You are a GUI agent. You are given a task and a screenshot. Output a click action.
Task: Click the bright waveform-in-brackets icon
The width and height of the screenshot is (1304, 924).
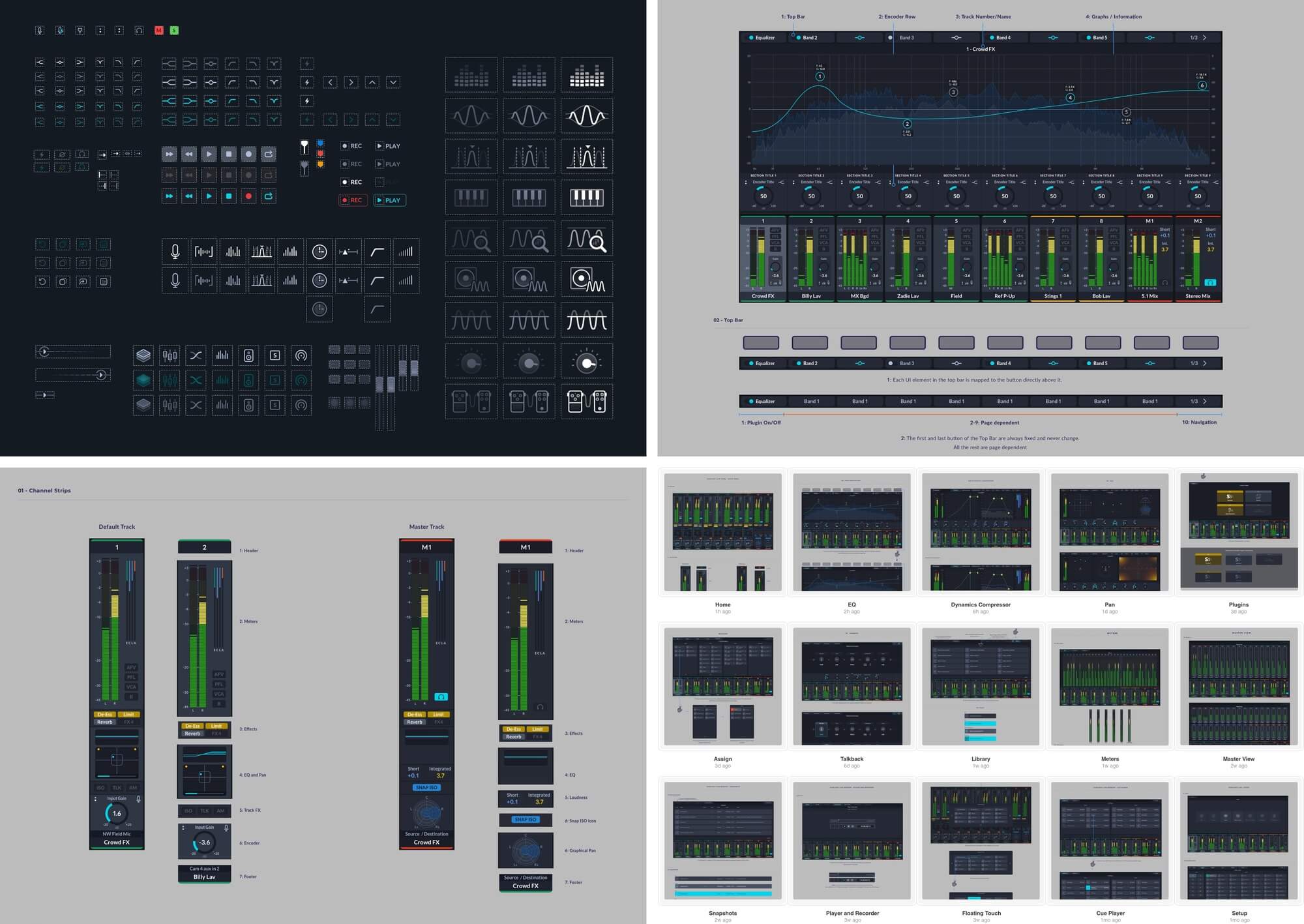tap(203, 252)
